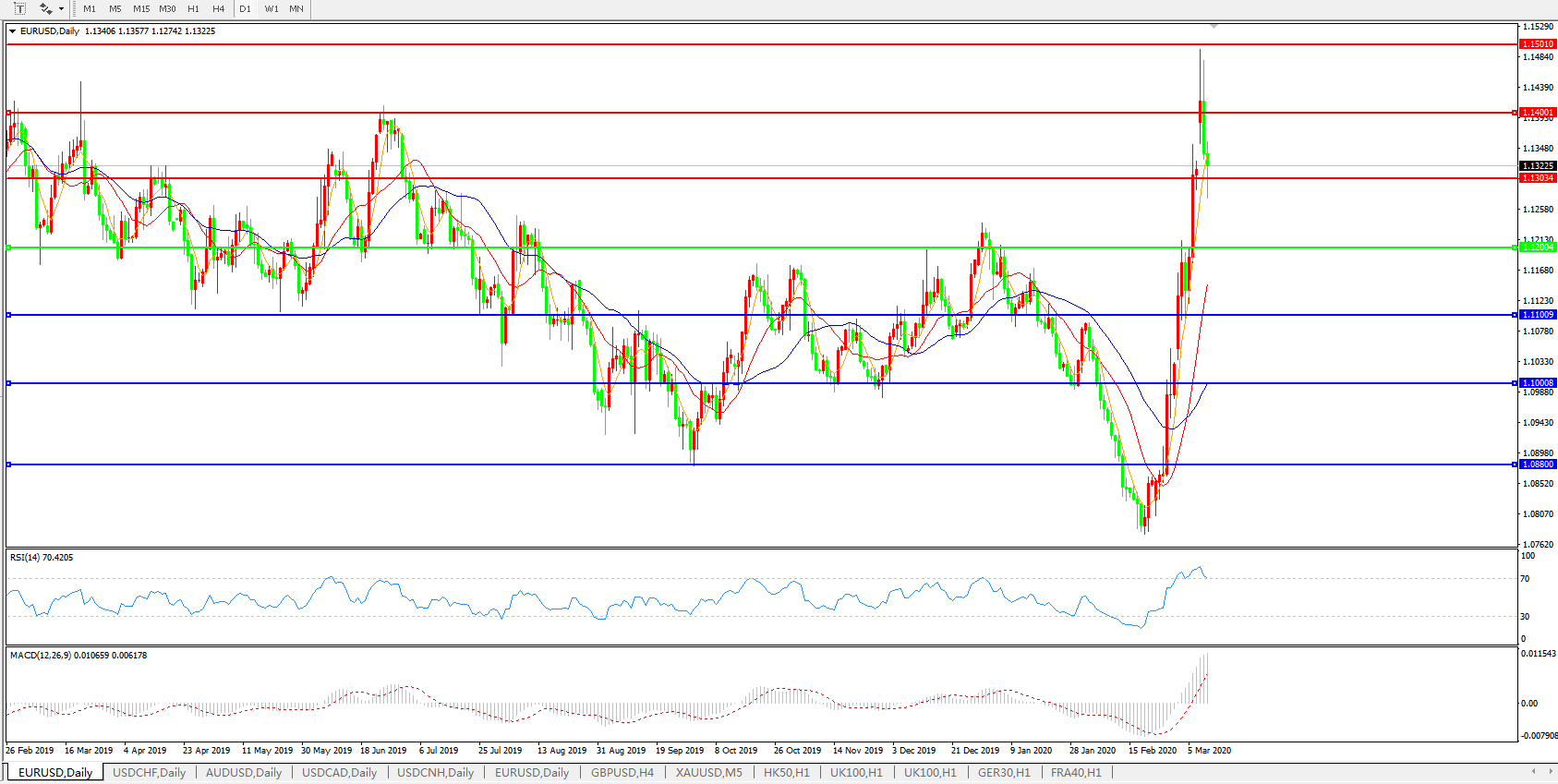Switch timeframe to M1

tap(90, 9)
